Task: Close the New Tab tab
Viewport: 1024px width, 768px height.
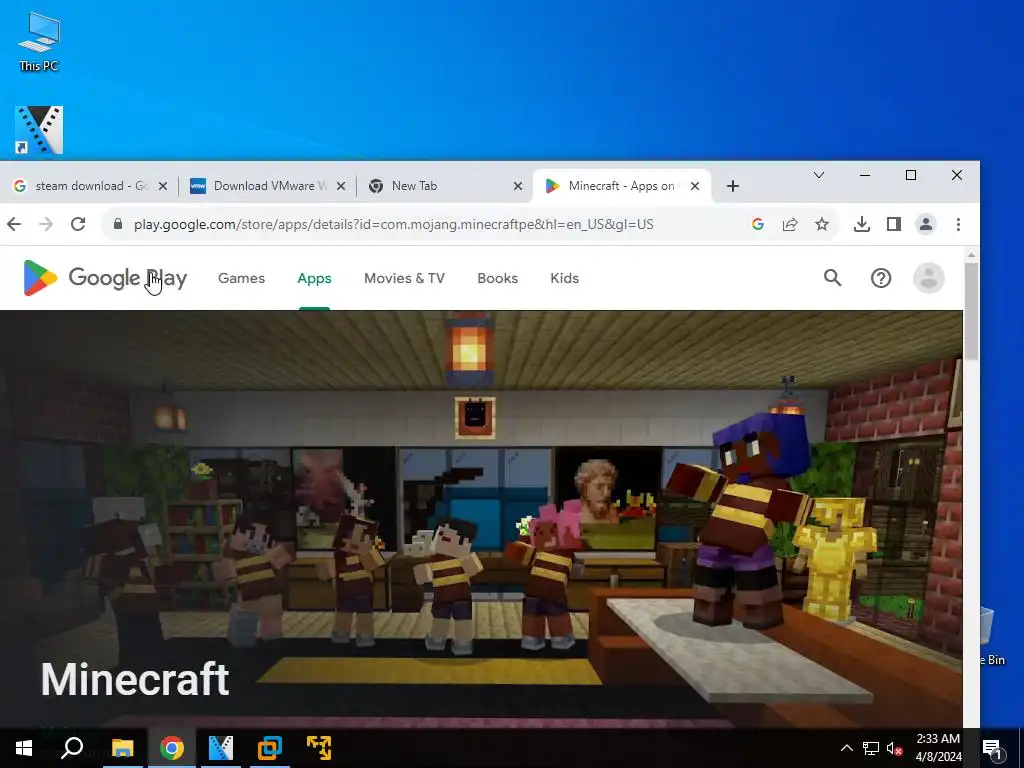Action: point(517,186)
